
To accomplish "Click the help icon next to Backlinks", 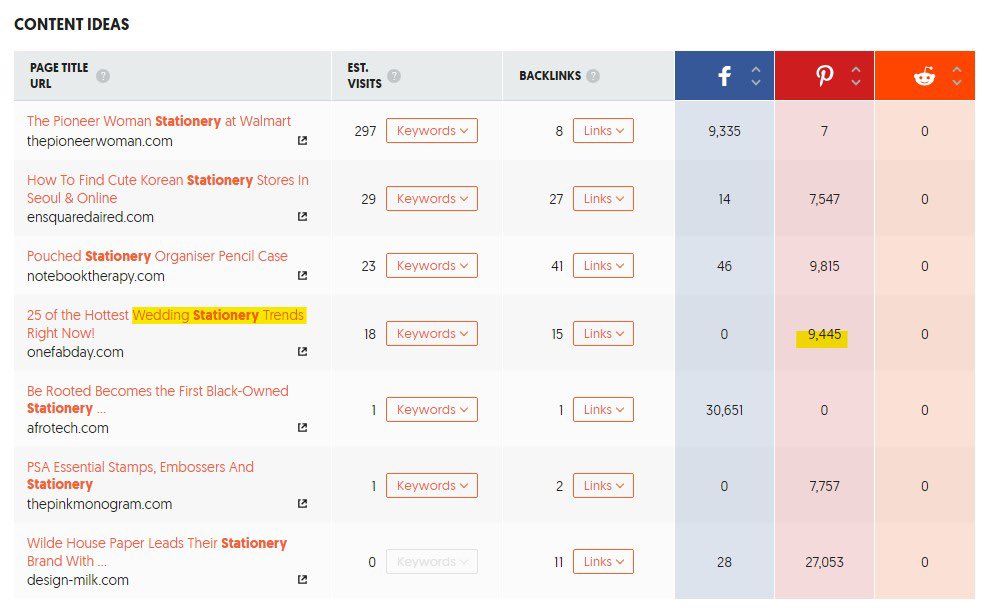I will click(593, 76).
